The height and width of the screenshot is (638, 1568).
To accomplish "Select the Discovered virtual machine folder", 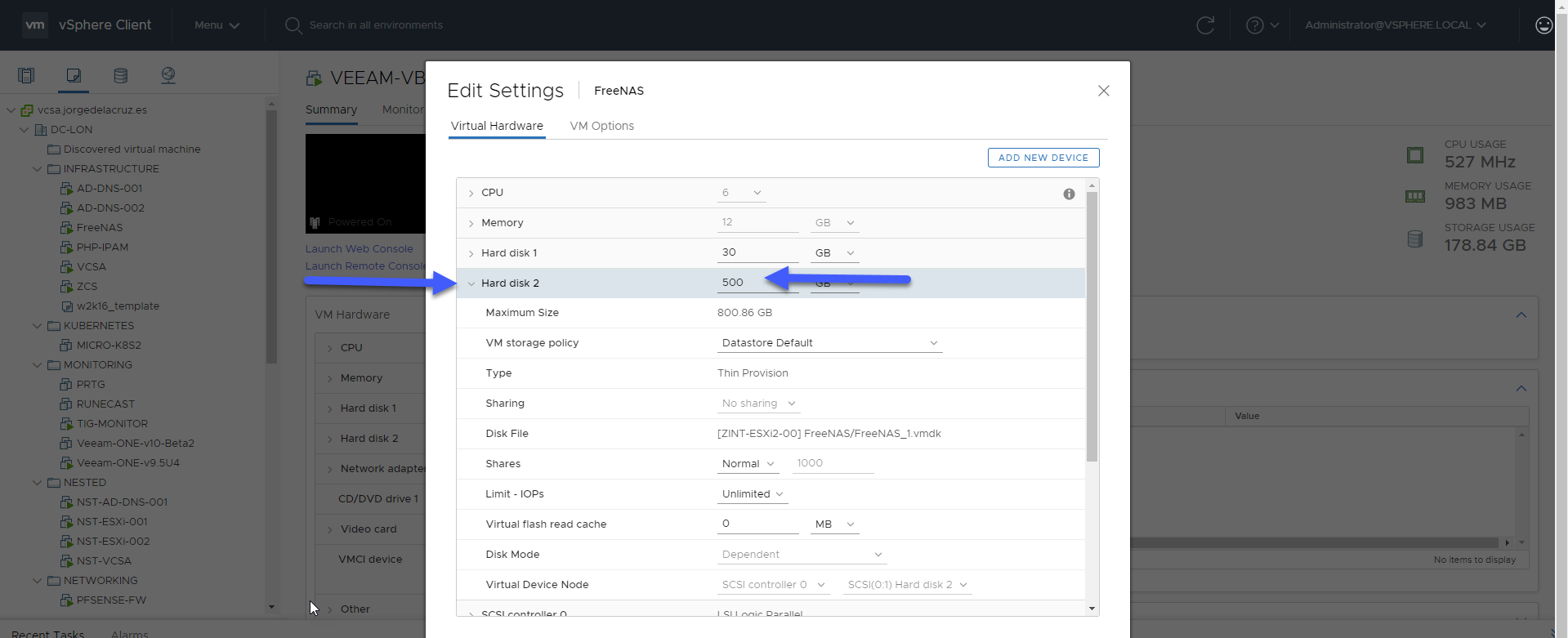I will pos(131,149).
